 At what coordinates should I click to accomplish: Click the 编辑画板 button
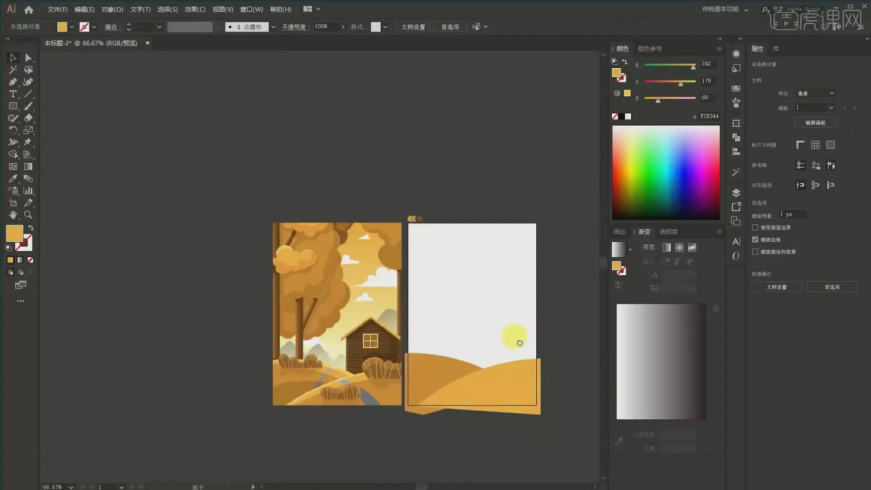tap(814, 122)
